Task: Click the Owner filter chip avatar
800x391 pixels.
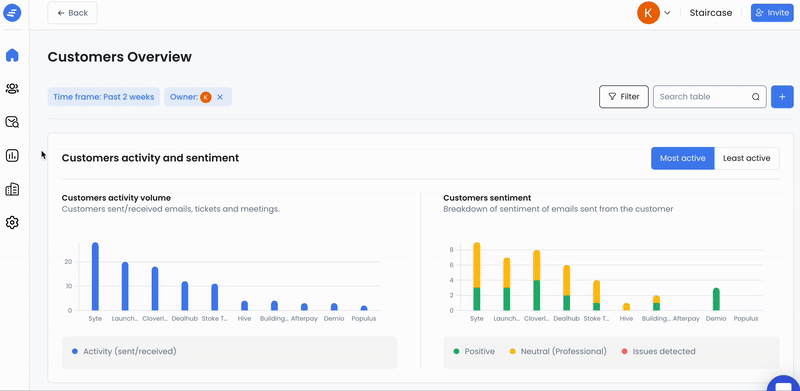Action: (x=206, y=97)
